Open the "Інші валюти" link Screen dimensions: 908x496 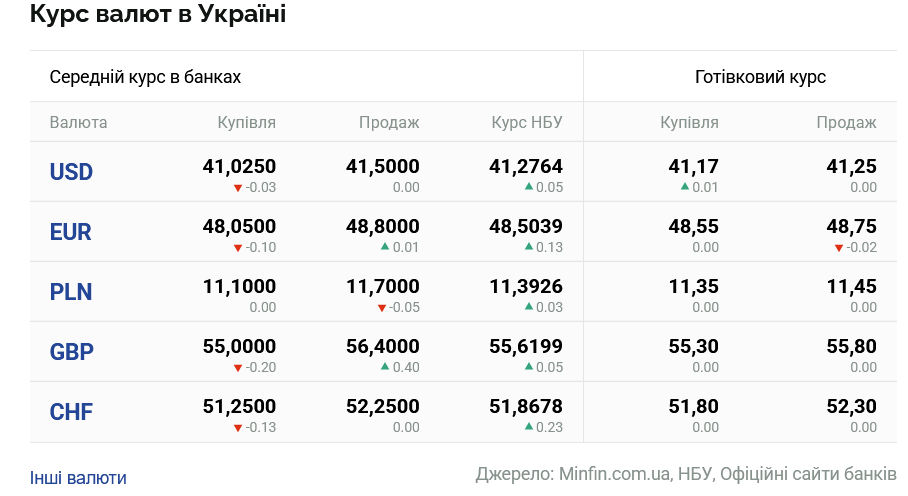(78, 478)
